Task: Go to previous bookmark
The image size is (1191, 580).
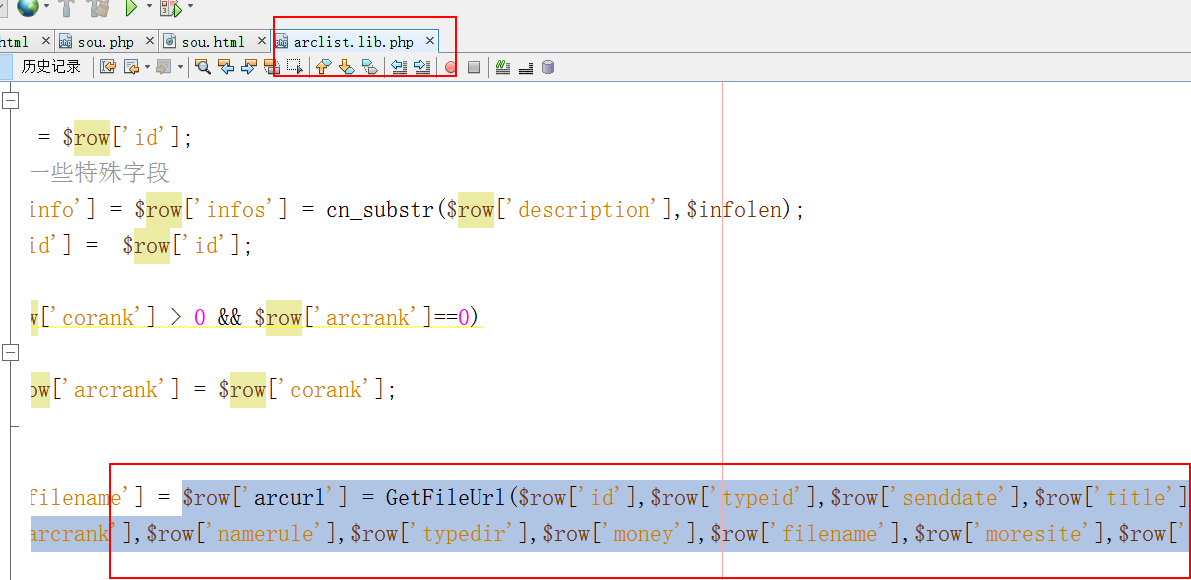Action: point(323,67)
